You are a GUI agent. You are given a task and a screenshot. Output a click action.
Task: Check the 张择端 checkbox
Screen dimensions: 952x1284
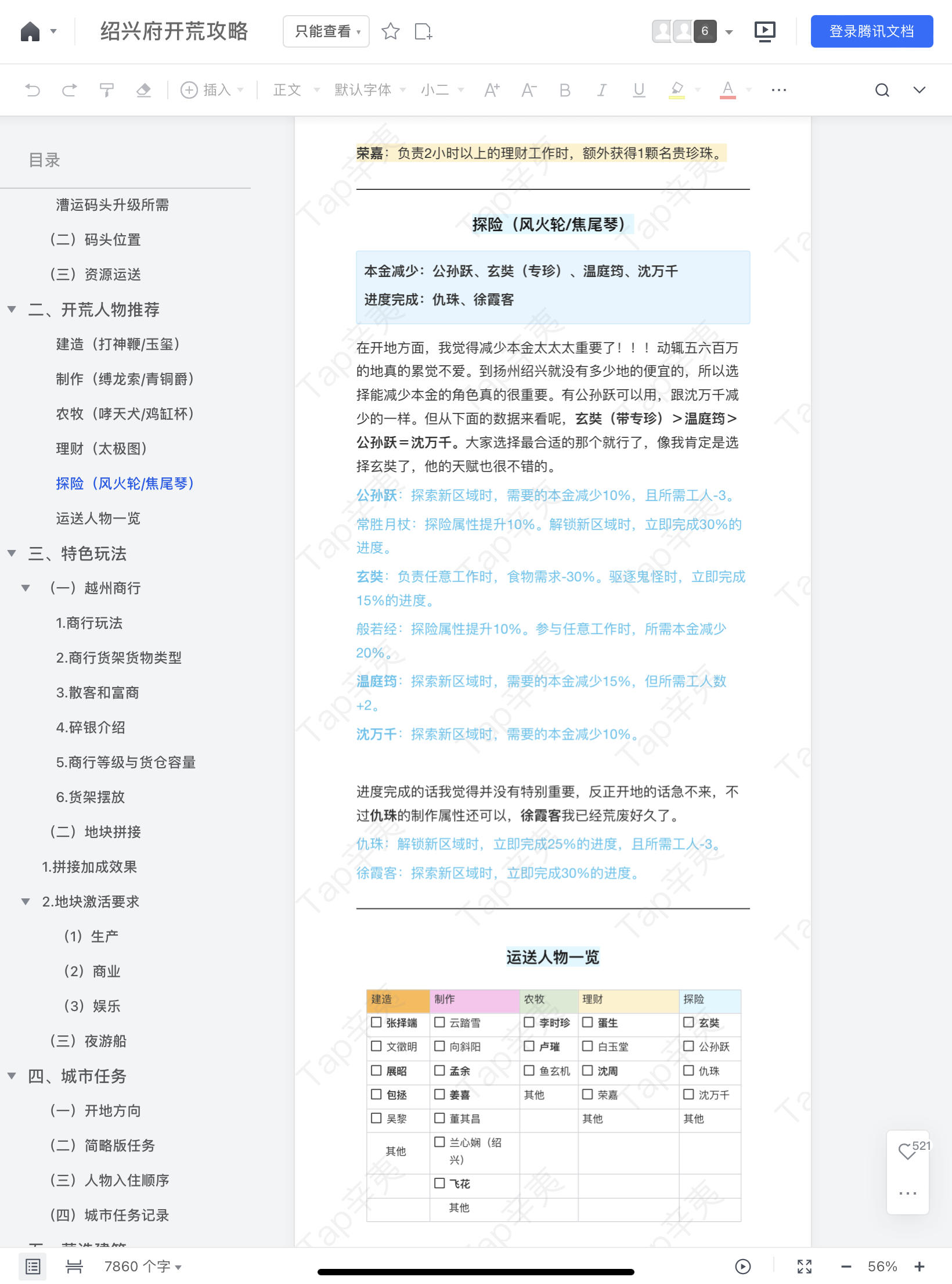(x=376, y=1022)
